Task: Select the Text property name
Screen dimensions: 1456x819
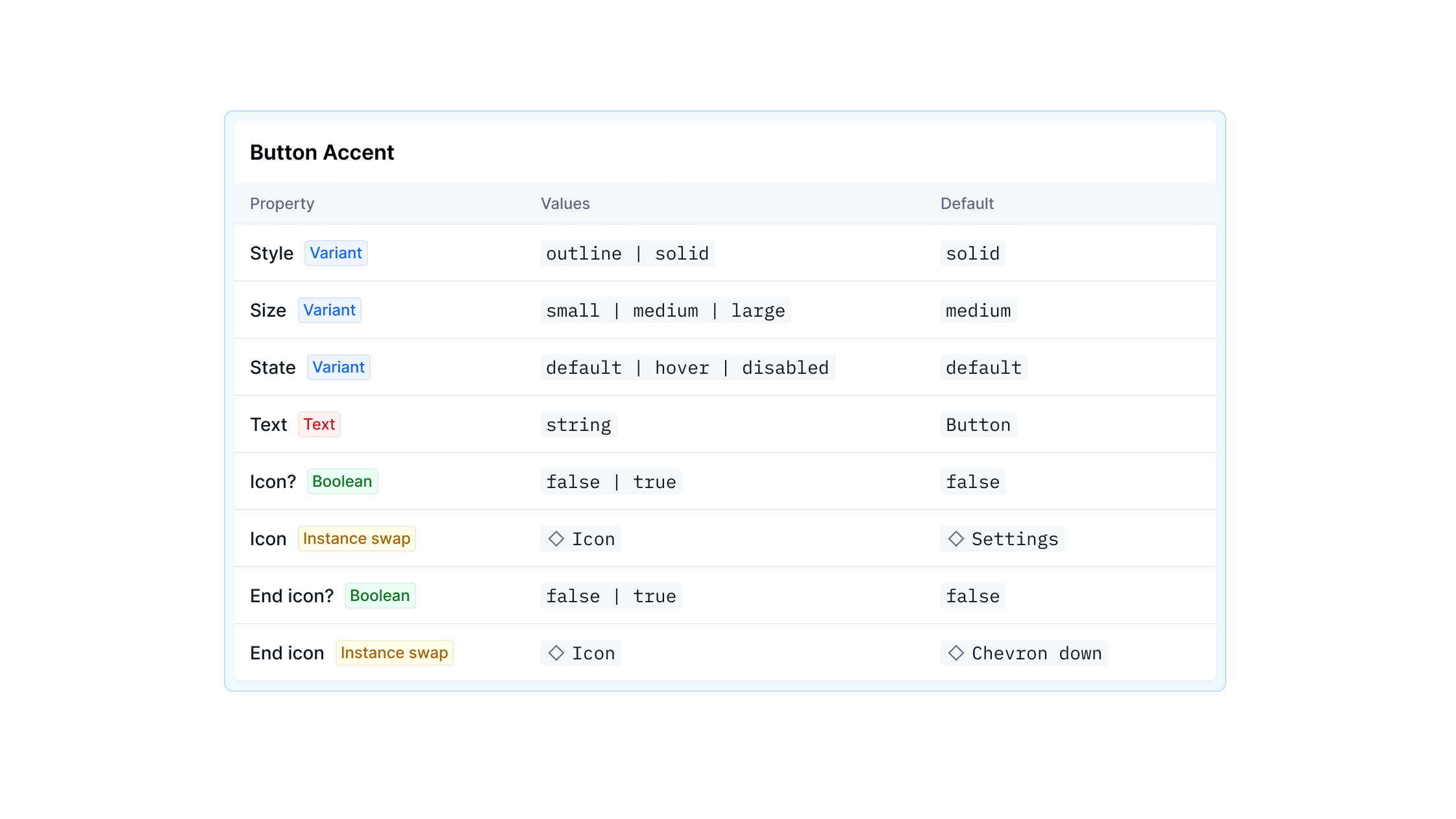Action: 268,425
